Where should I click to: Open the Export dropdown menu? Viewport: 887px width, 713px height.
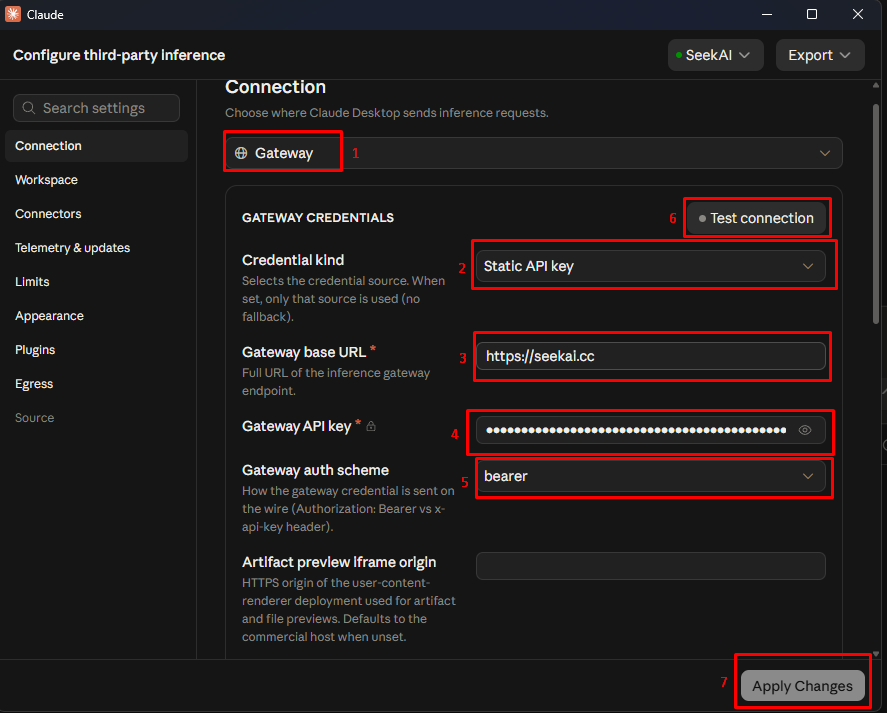click(x=820, y=55)
